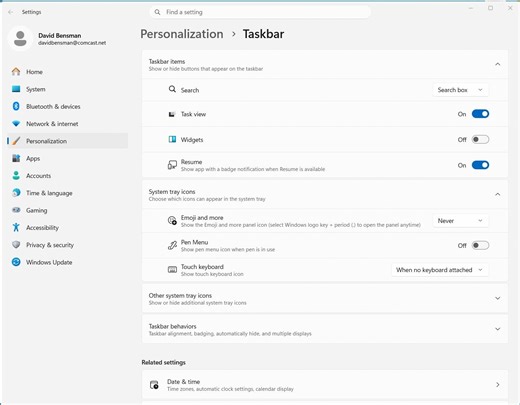The height and width of the screenshot is (405, 520).
Task: Click davidbensman@comcast.net account email
Action: [72, 43]
